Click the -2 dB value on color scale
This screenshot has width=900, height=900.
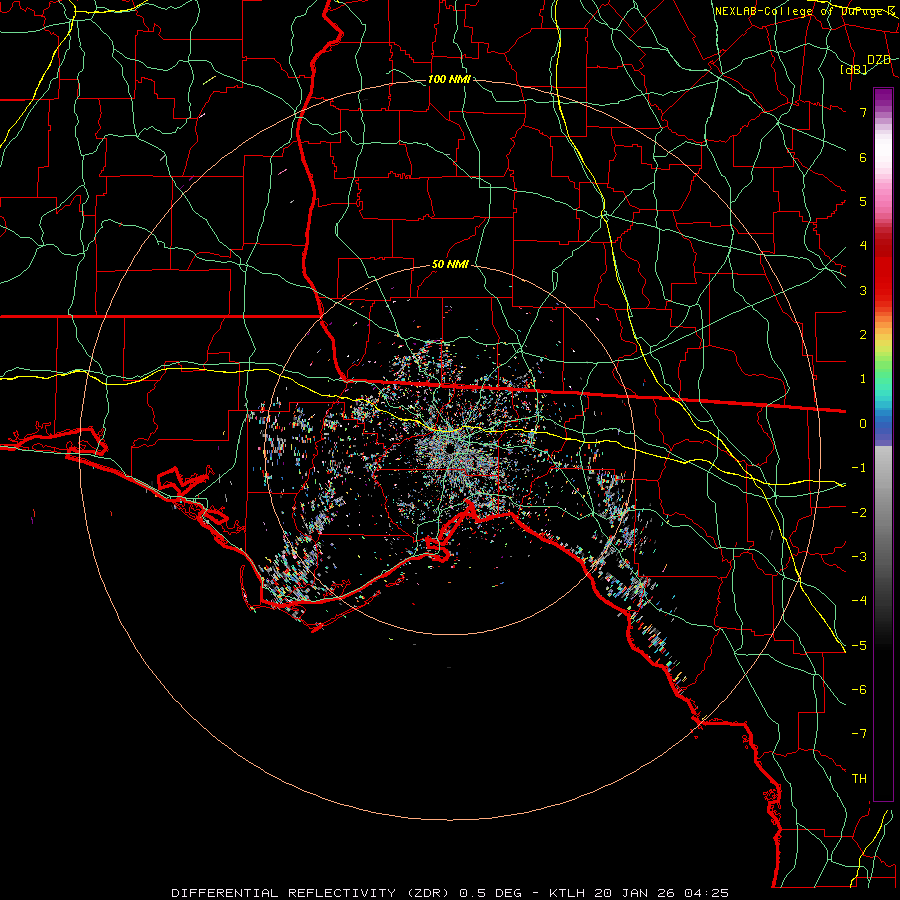[x=859, y=513]
